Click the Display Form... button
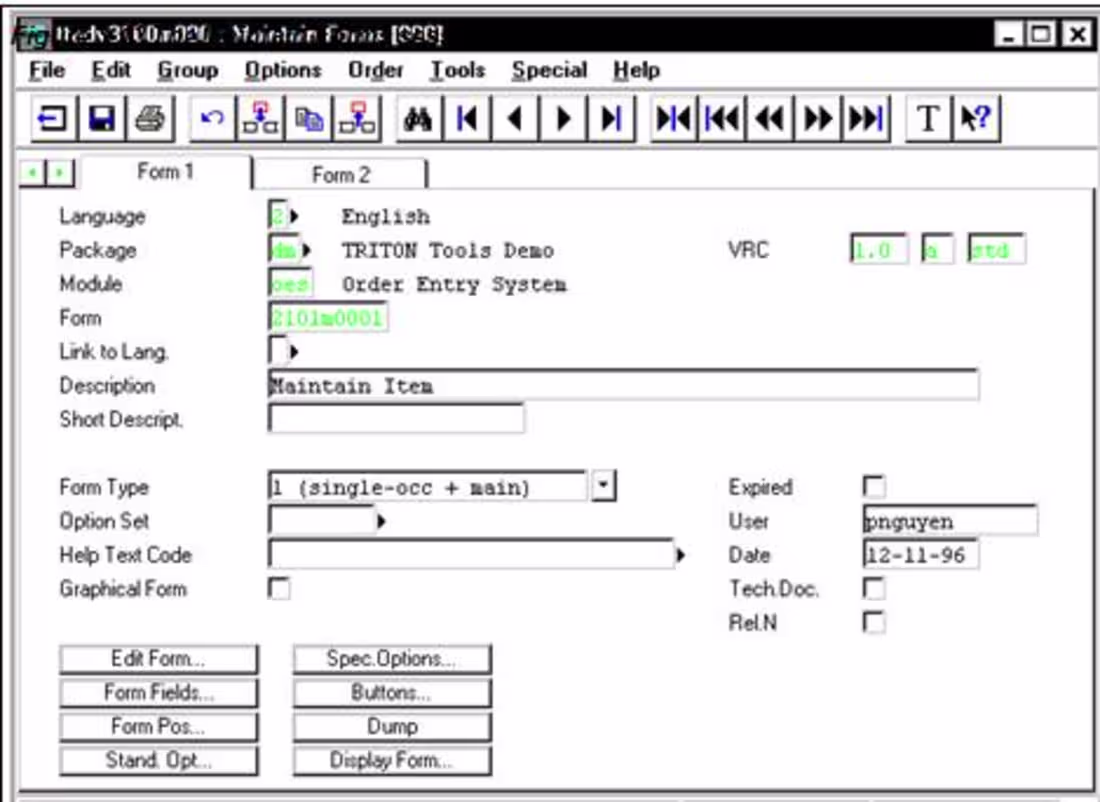The image size is (1100, 802). tap(391, 760)
